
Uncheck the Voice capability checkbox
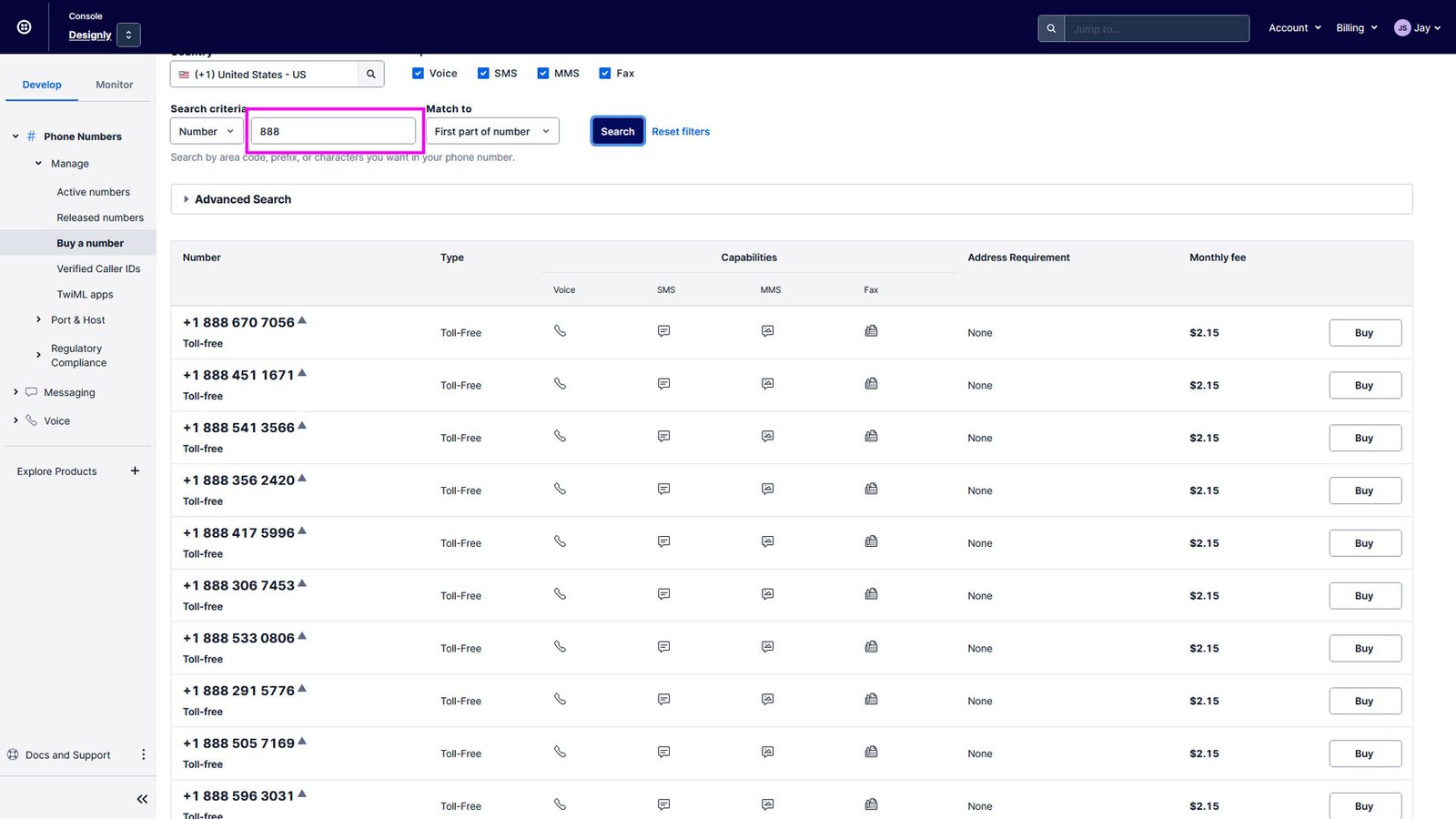419,74
